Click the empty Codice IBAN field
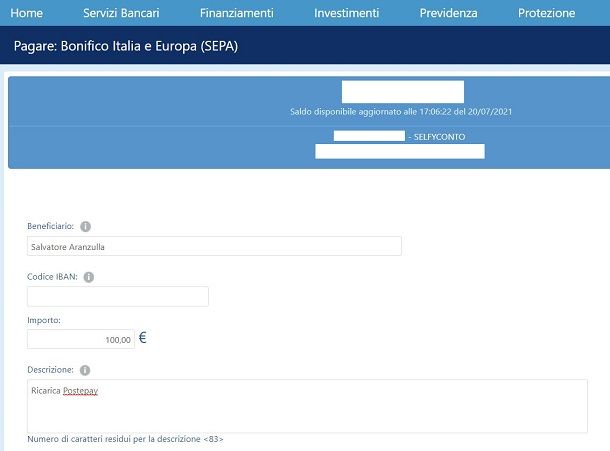Viewport: 610px width, 451px height. coord(118,297)
